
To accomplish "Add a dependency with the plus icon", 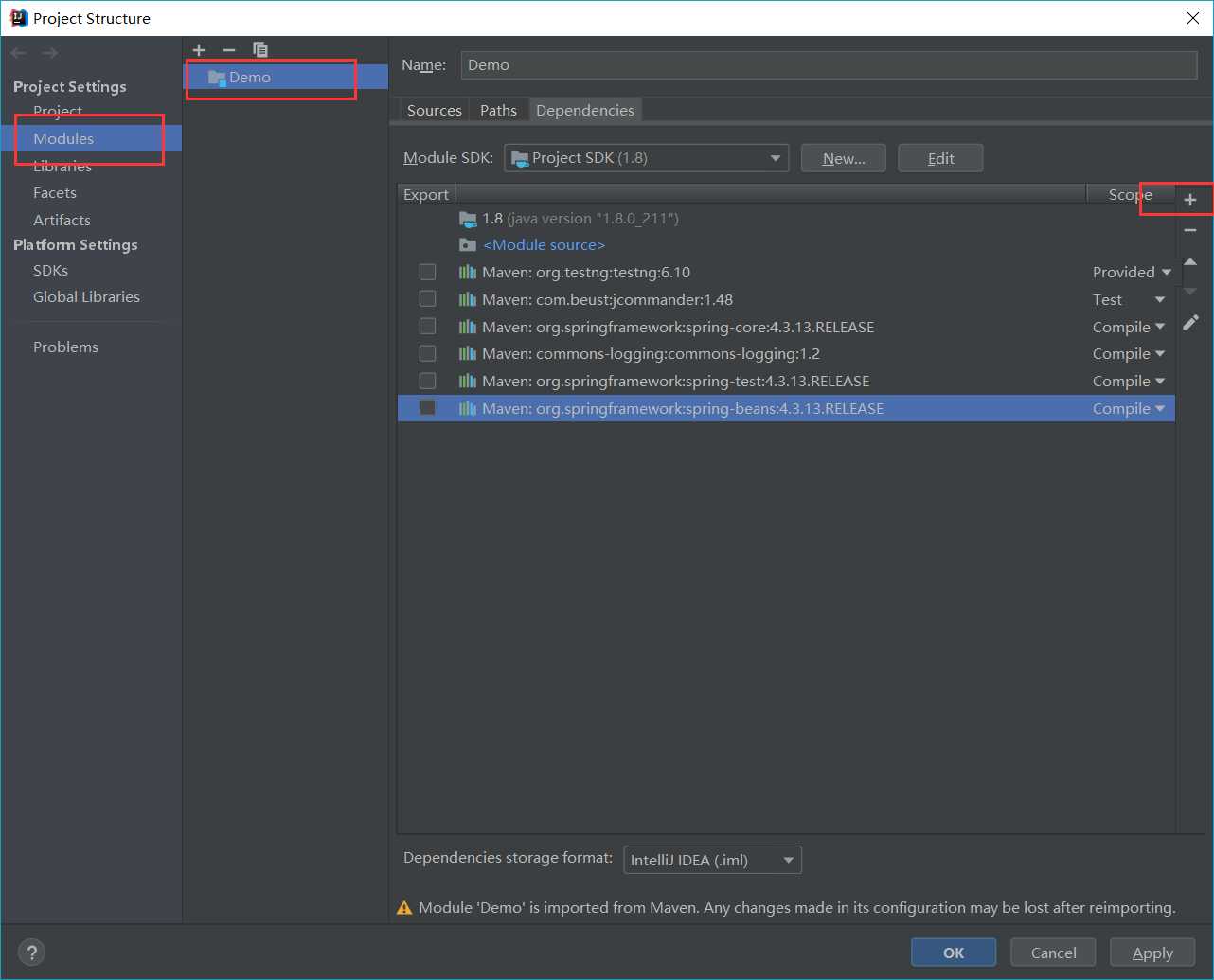I will [1190, 200].
